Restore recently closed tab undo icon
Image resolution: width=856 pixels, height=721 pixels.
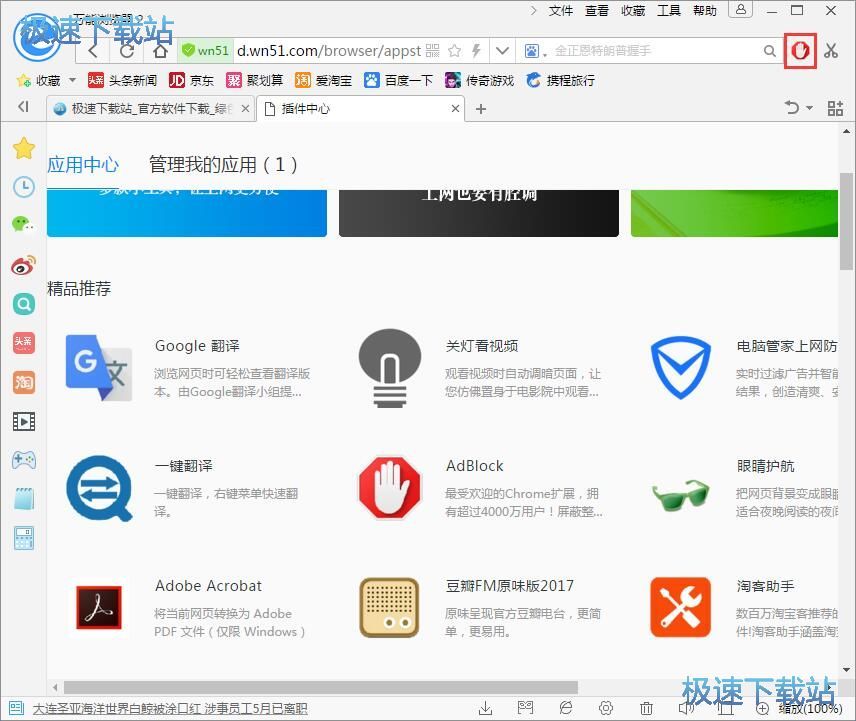click(x=792, y=108)
